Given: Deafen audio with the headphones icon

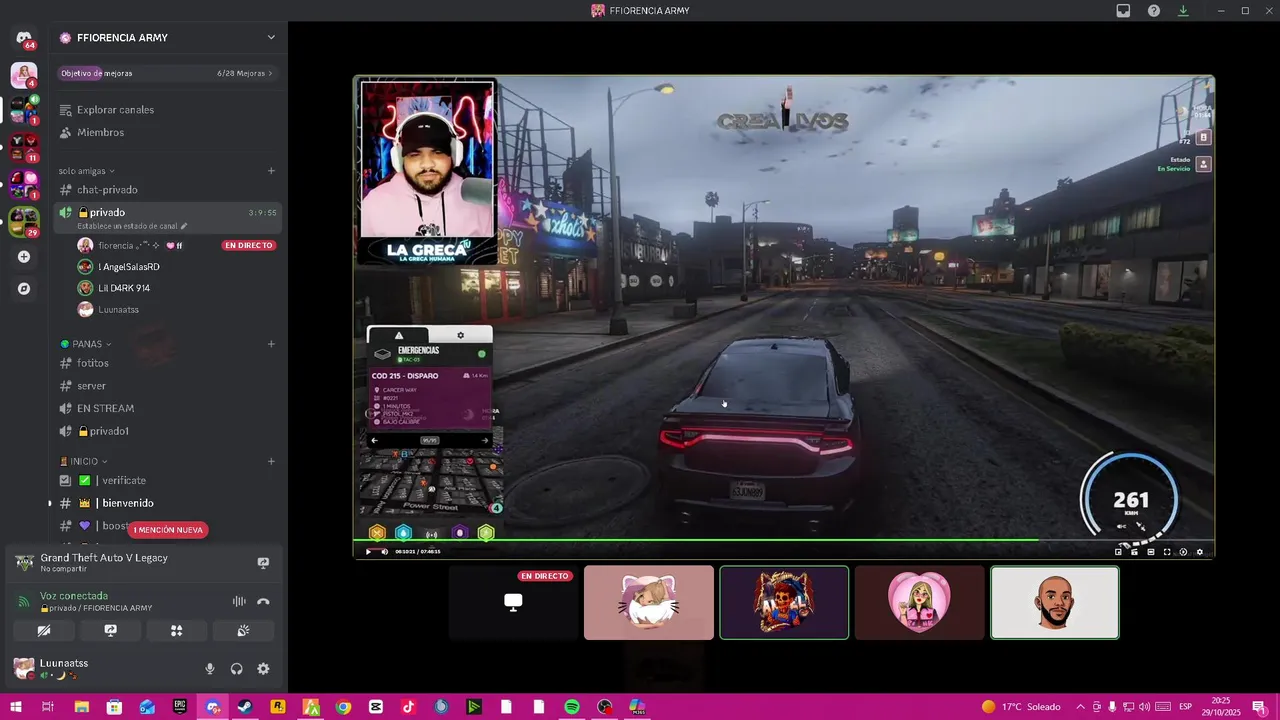Looking at the screenshot, I should click(237, 669).
